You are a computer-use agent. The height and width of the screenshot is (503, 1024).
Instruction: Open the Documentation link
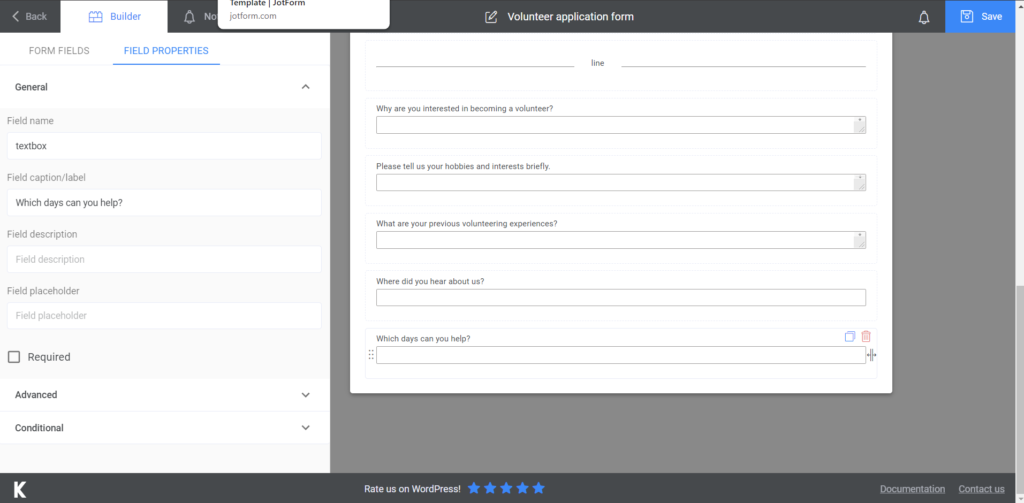(912, 489)
